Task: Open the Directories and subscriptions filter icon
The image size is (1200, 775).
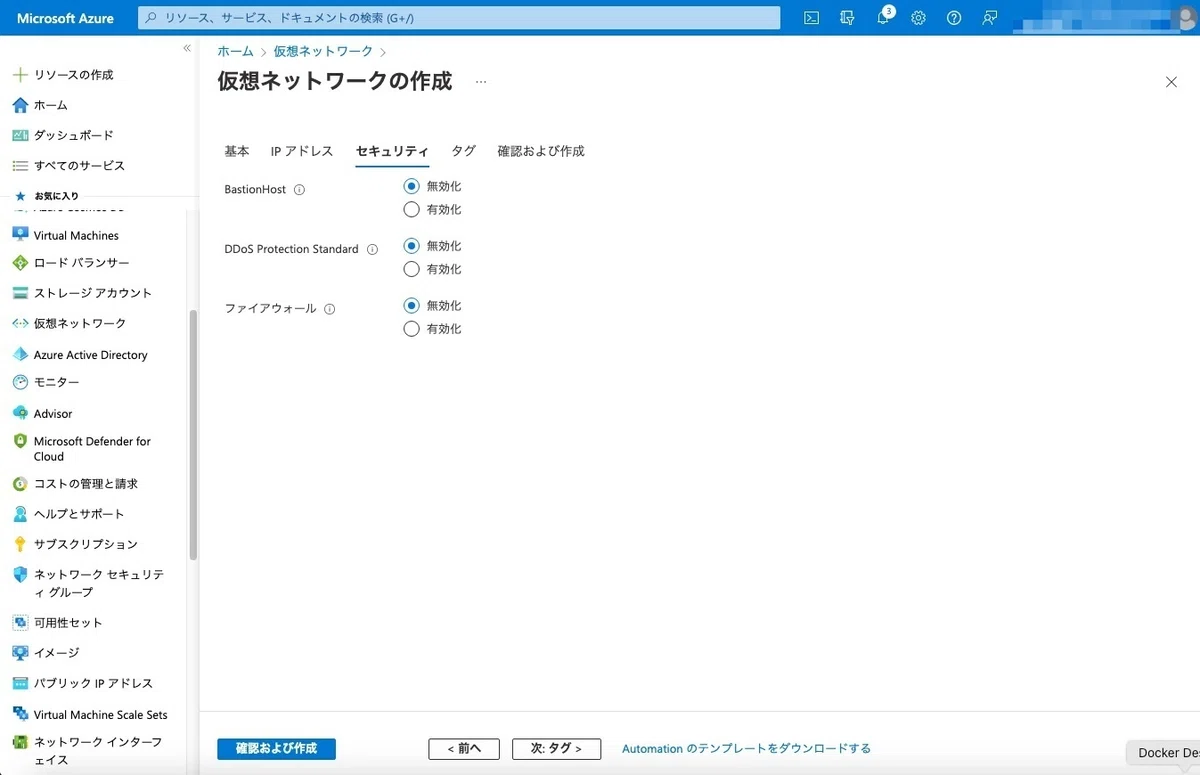Action: 848,18
